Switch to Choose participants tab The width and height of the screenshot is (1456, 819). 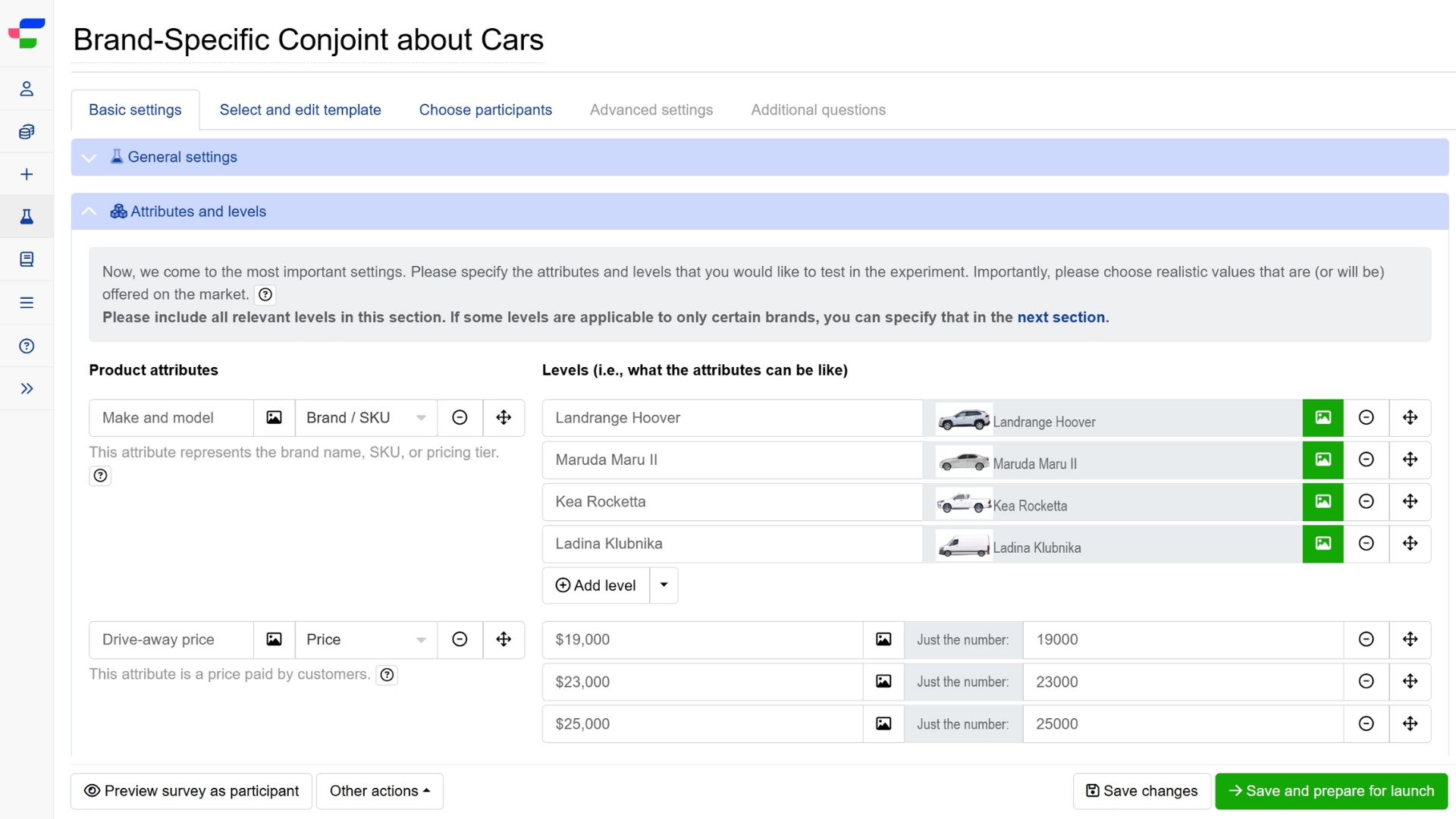(x=485, y=110)
